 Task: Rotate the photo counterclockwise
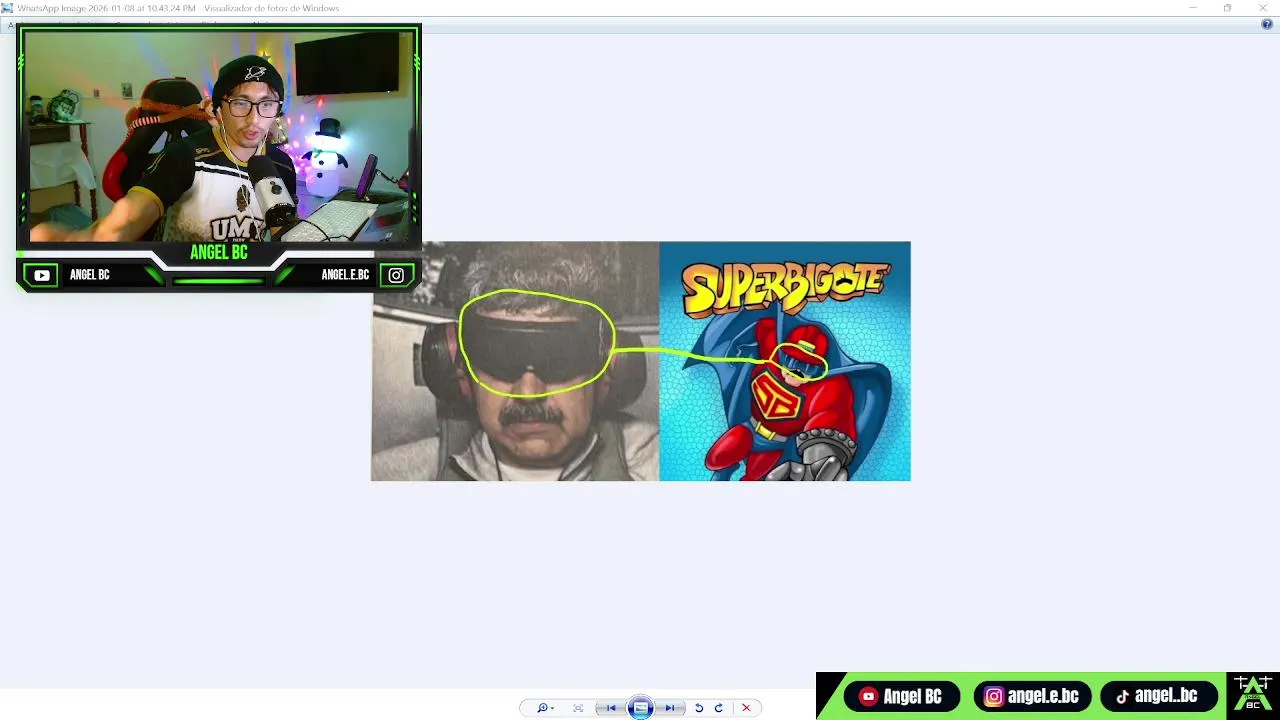pos(699,708)
